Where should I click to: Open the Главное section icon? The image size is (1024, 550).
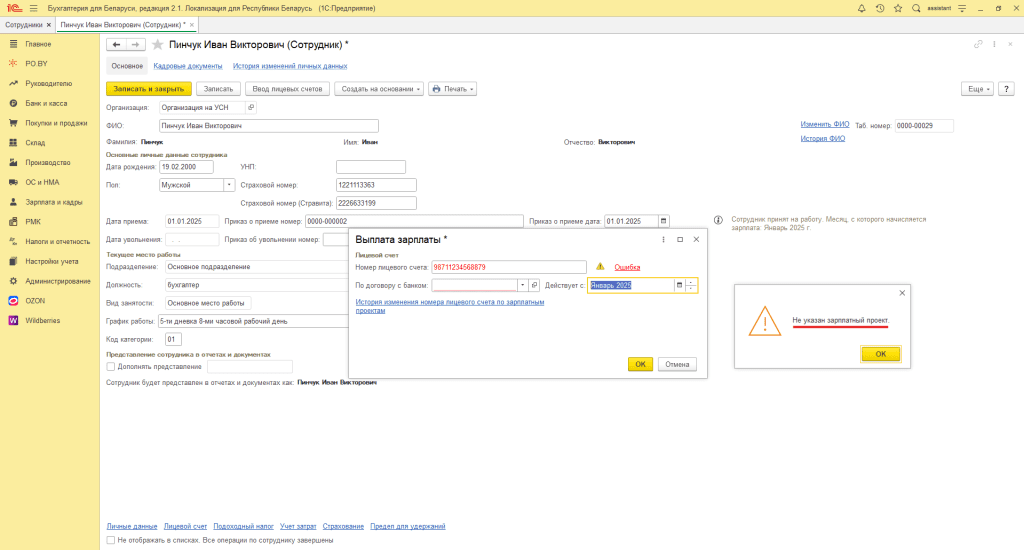pos(13,44)
